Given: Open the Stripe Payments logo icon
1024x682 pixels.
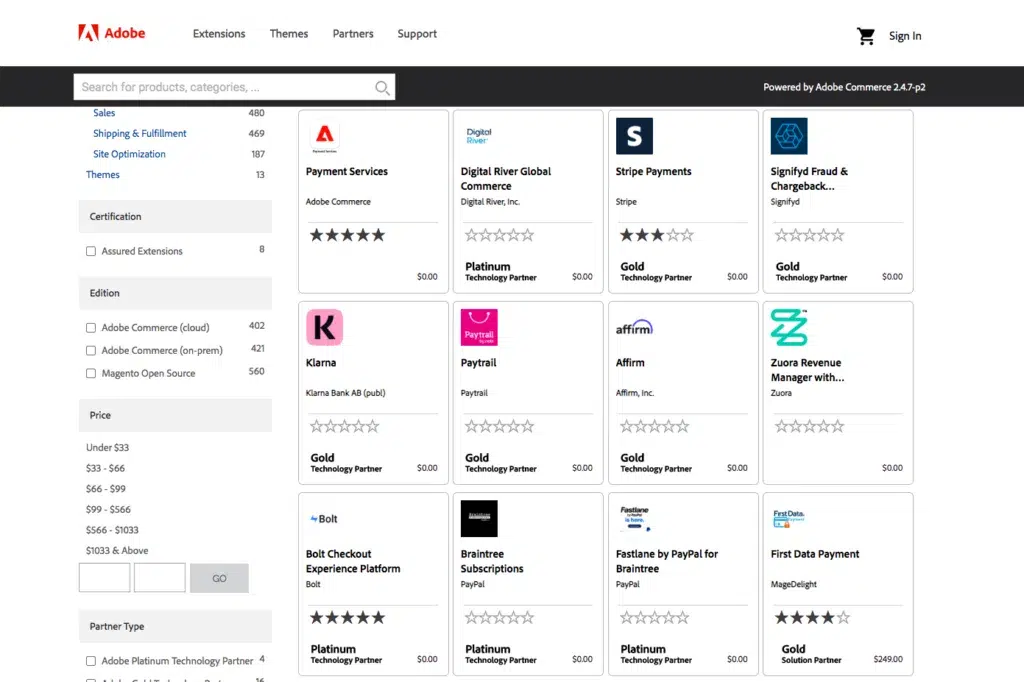Looking at the screenshot, I should [634, 136].
